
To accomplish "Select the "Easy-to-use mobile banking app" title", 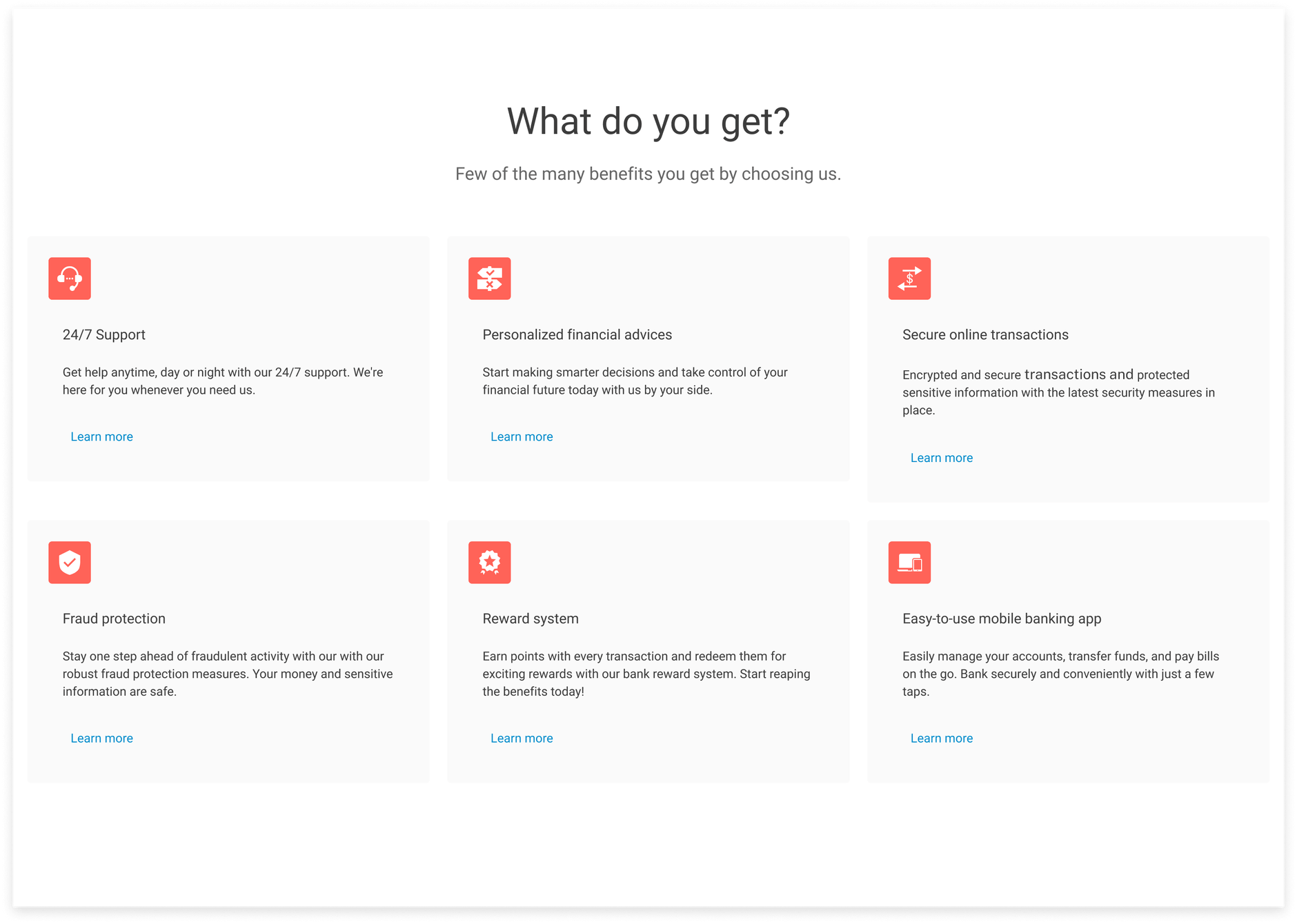I will click(1002, 619).
